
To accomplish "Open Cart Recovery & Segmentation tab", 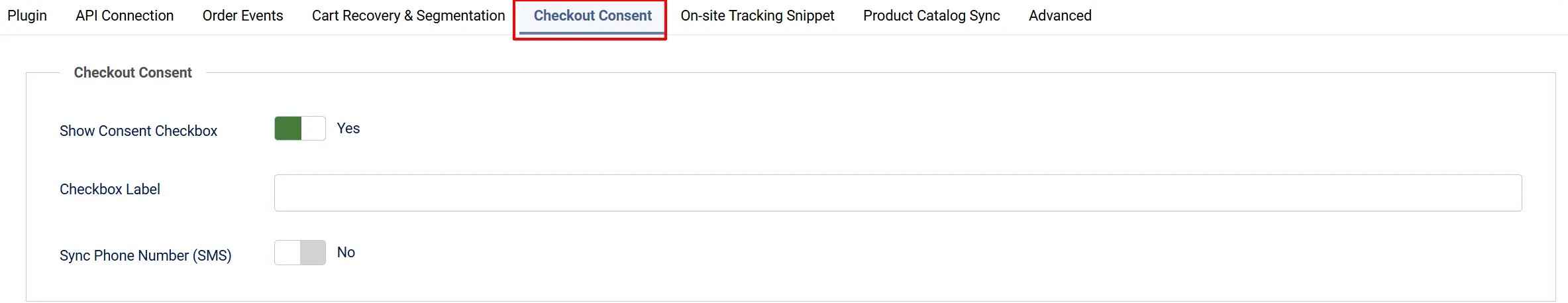I will (408, 15).
